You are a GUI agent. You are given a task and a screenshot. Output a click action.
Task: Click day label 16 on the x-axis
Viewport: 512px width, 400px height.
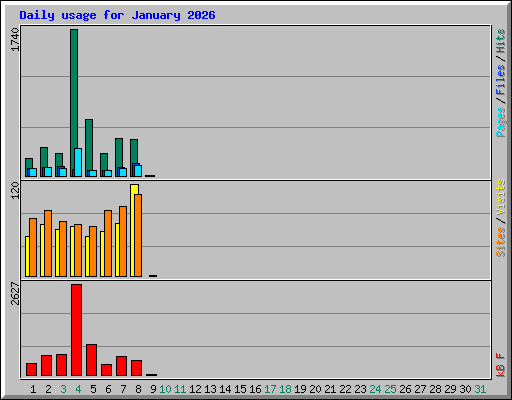click(255, 389)
